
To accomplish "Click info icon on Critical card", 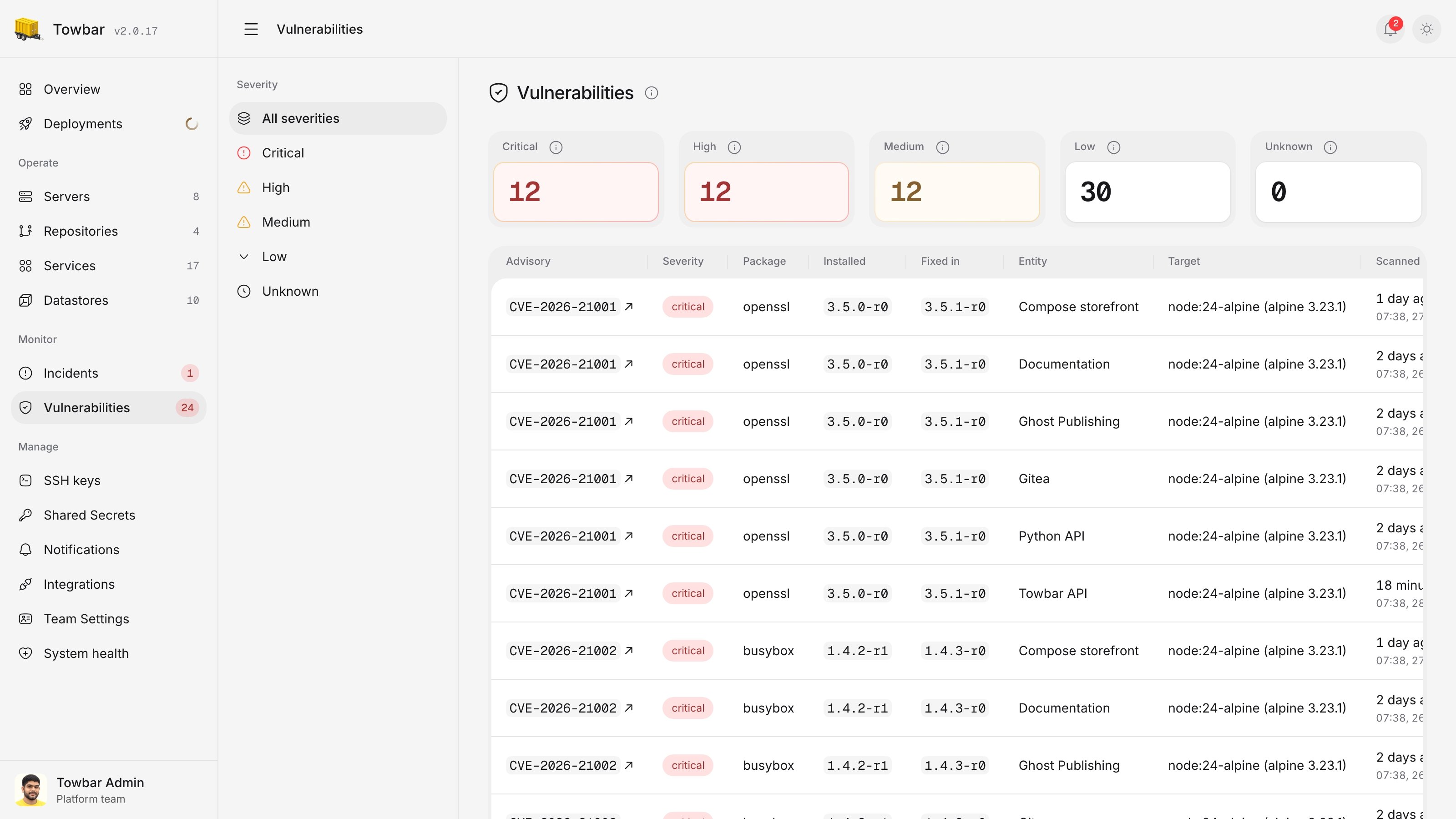I will 556,147.
